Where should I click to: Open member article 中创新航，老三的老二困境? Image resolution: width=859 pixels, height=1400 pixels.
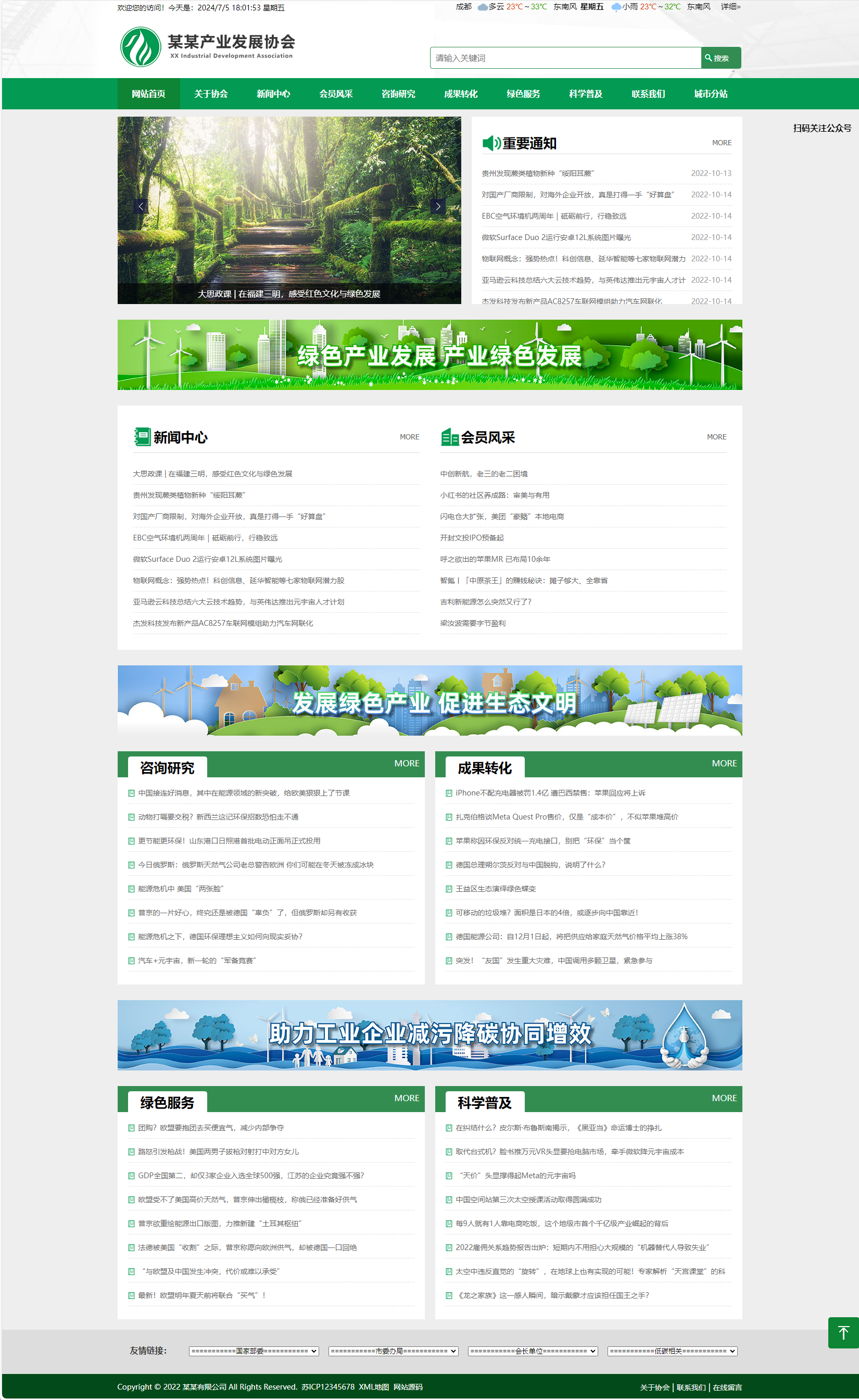pyautogui.click(x=484, y=474)
